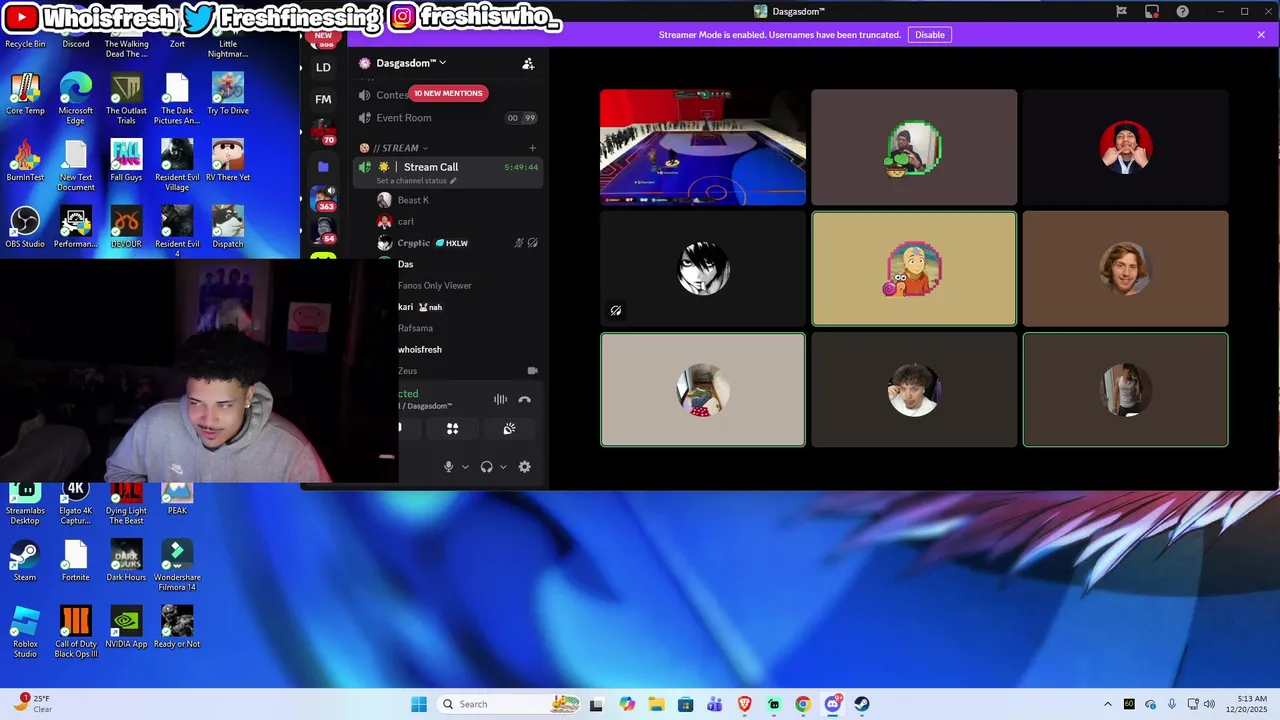This screenshot has width=1280, height=720.
Task: Expand headphone output options chevron
Action: (503, 467)
